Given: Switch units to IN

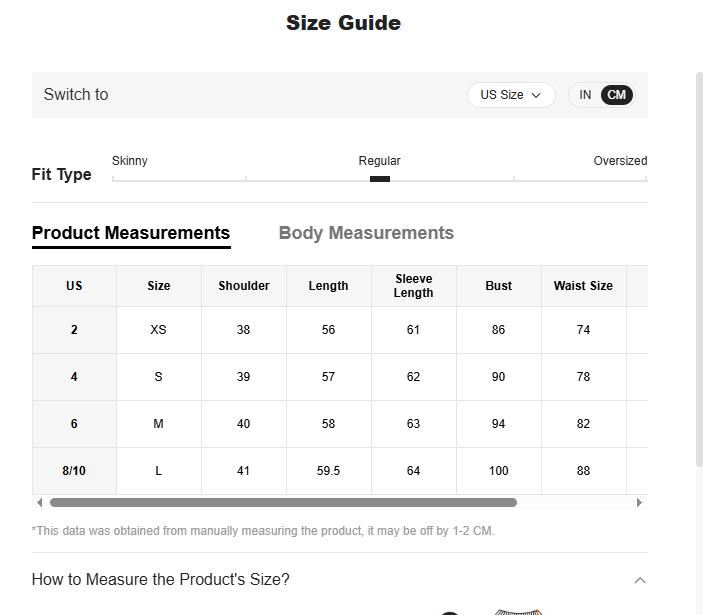Looking at the screenshot, I should [585, 95].
